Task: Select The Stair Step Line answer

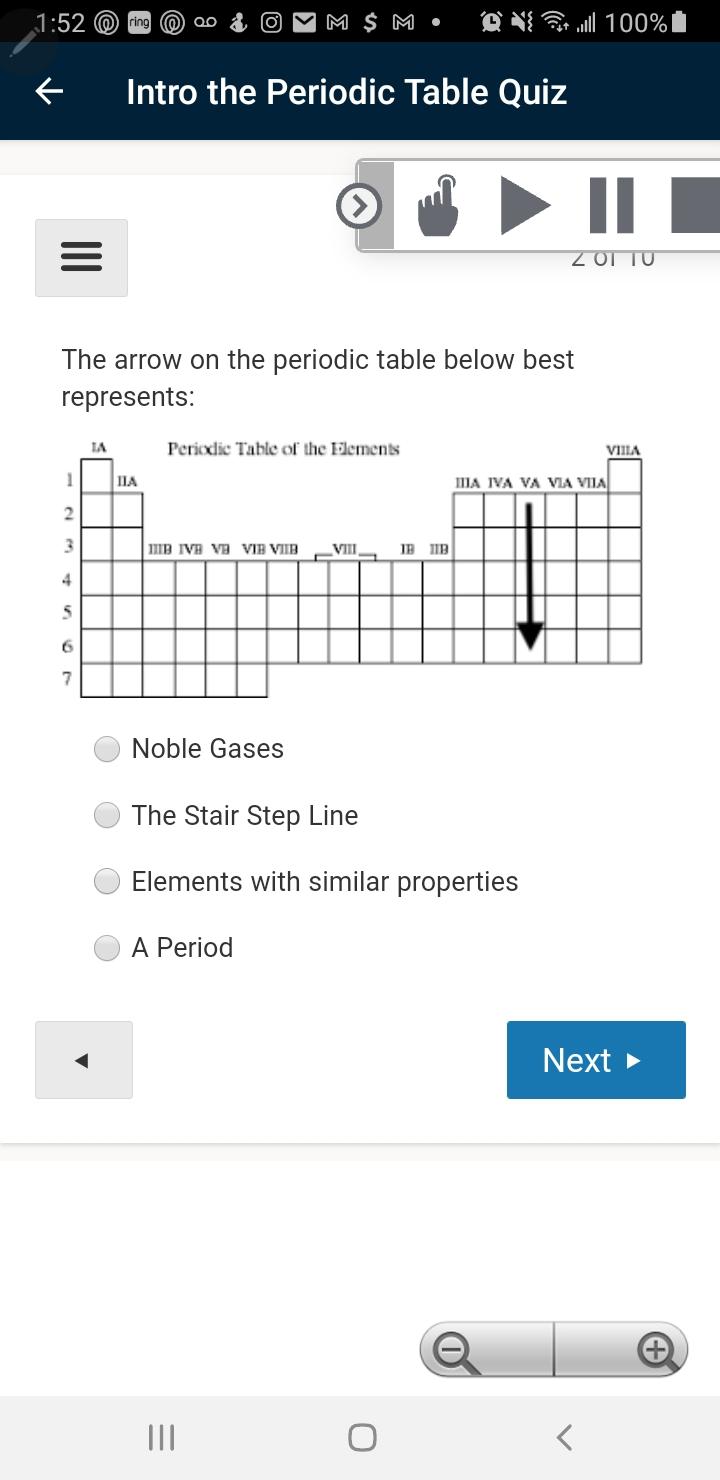Action: tap(106, 815)
